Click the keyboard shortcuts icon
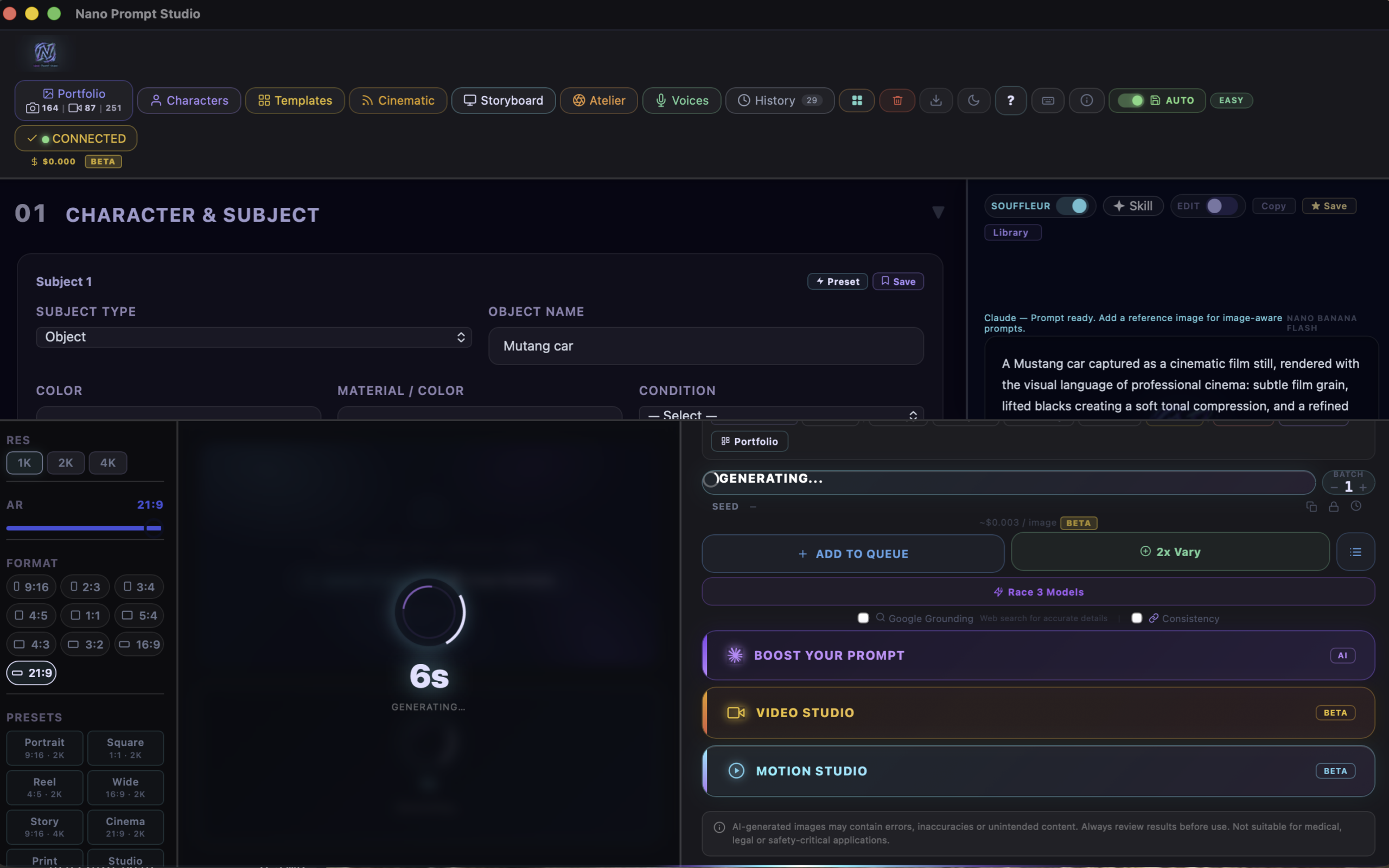Screen dimensions: 1389x868 click(x=1048, y=100)
